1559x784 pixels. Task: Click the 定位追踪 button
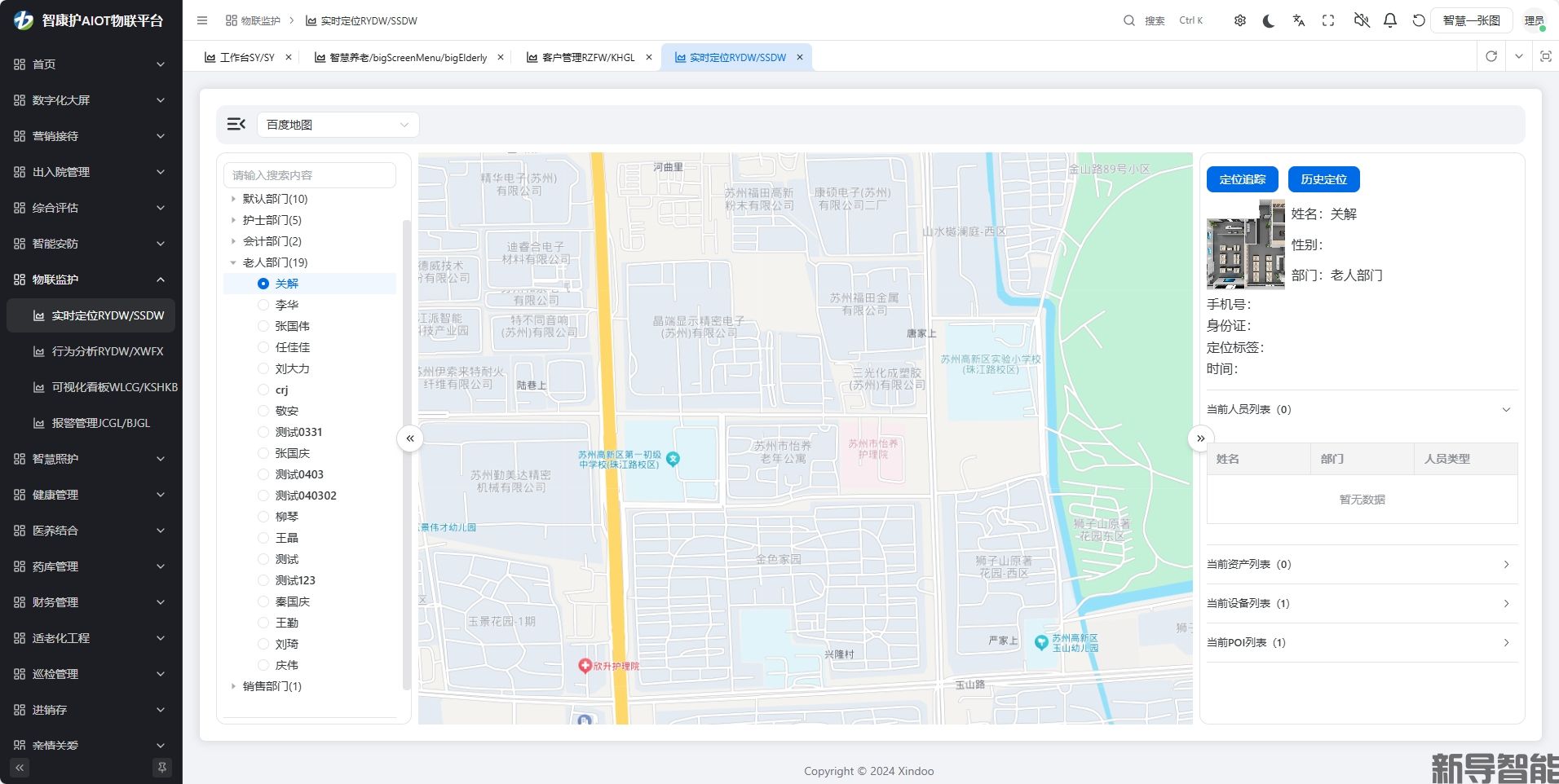(1241, 179)
